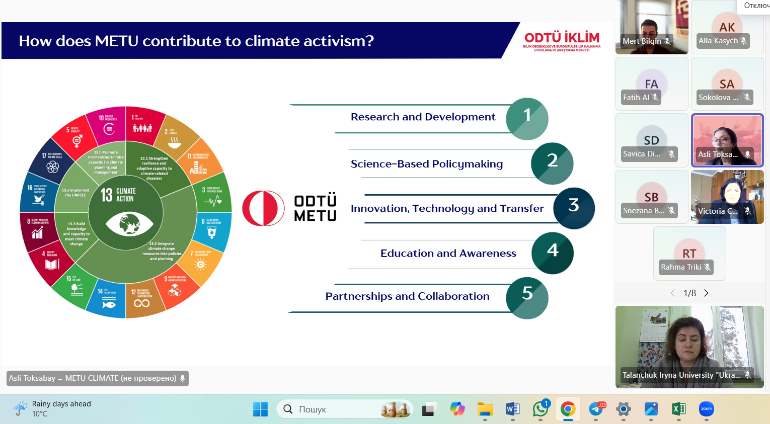Open Excel from the taskbar

click(x=677, y=409)
